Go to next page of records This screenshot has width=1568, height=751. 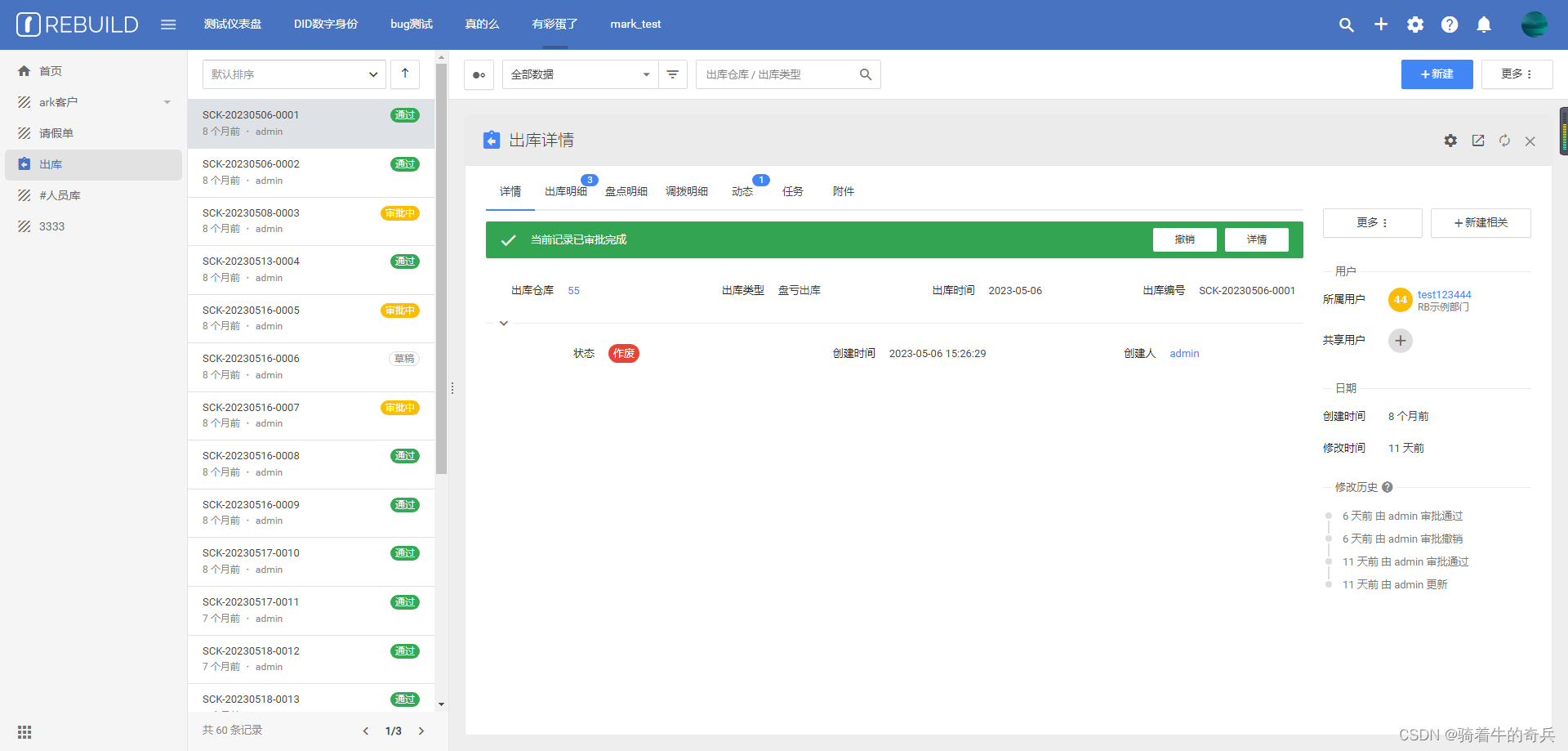(x=421, y=731)
